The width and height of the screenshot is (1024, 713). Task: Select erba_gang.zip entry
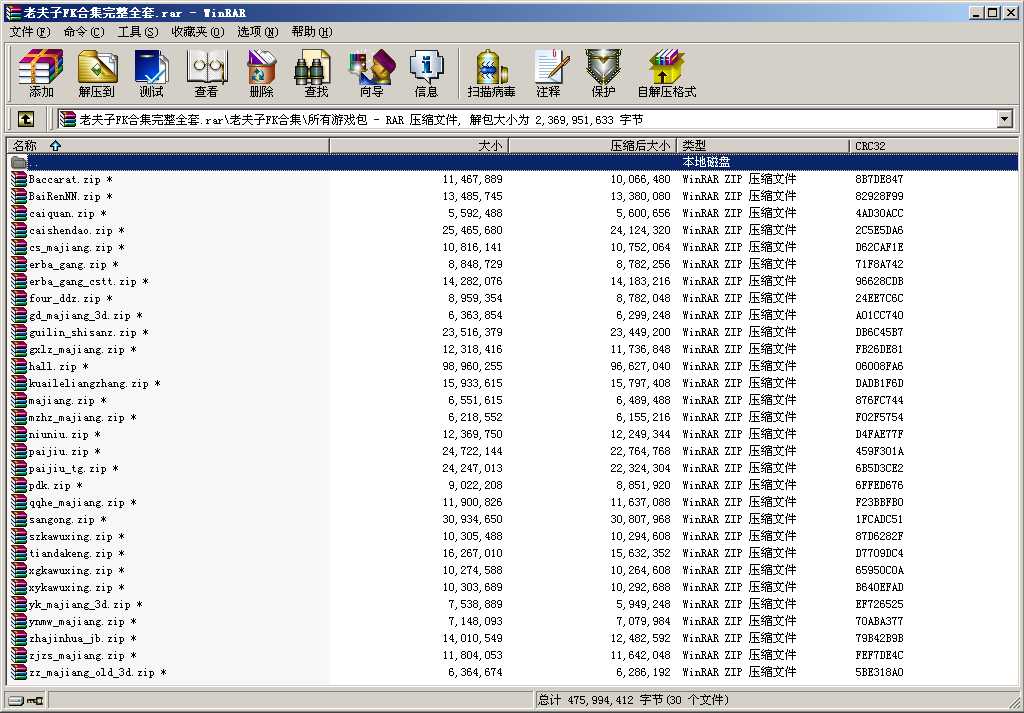tap(74, 264)
